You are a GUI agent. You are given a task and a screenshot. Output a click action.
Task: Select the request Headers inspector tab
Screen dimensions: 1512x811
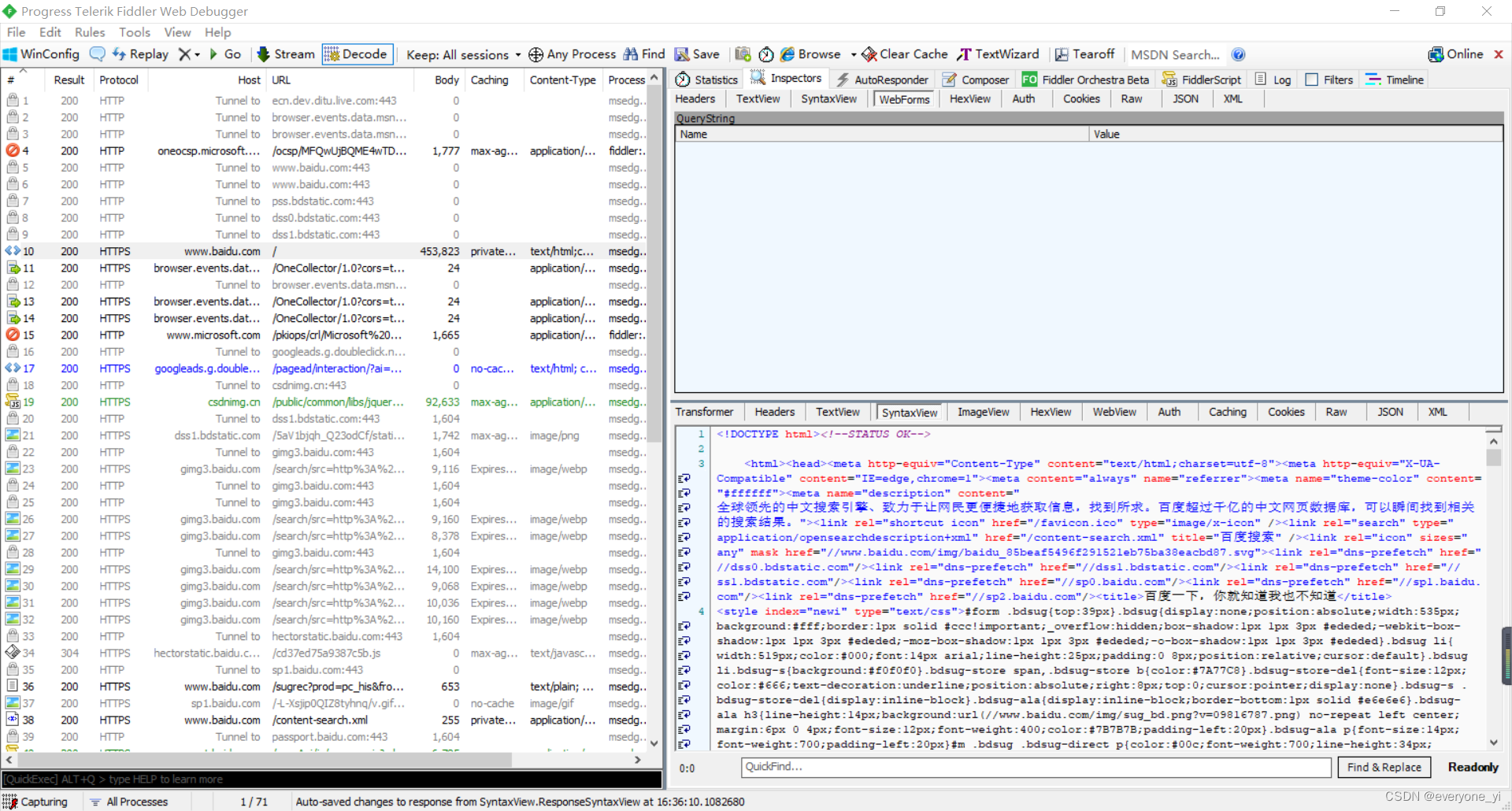(x=695, y=98)
